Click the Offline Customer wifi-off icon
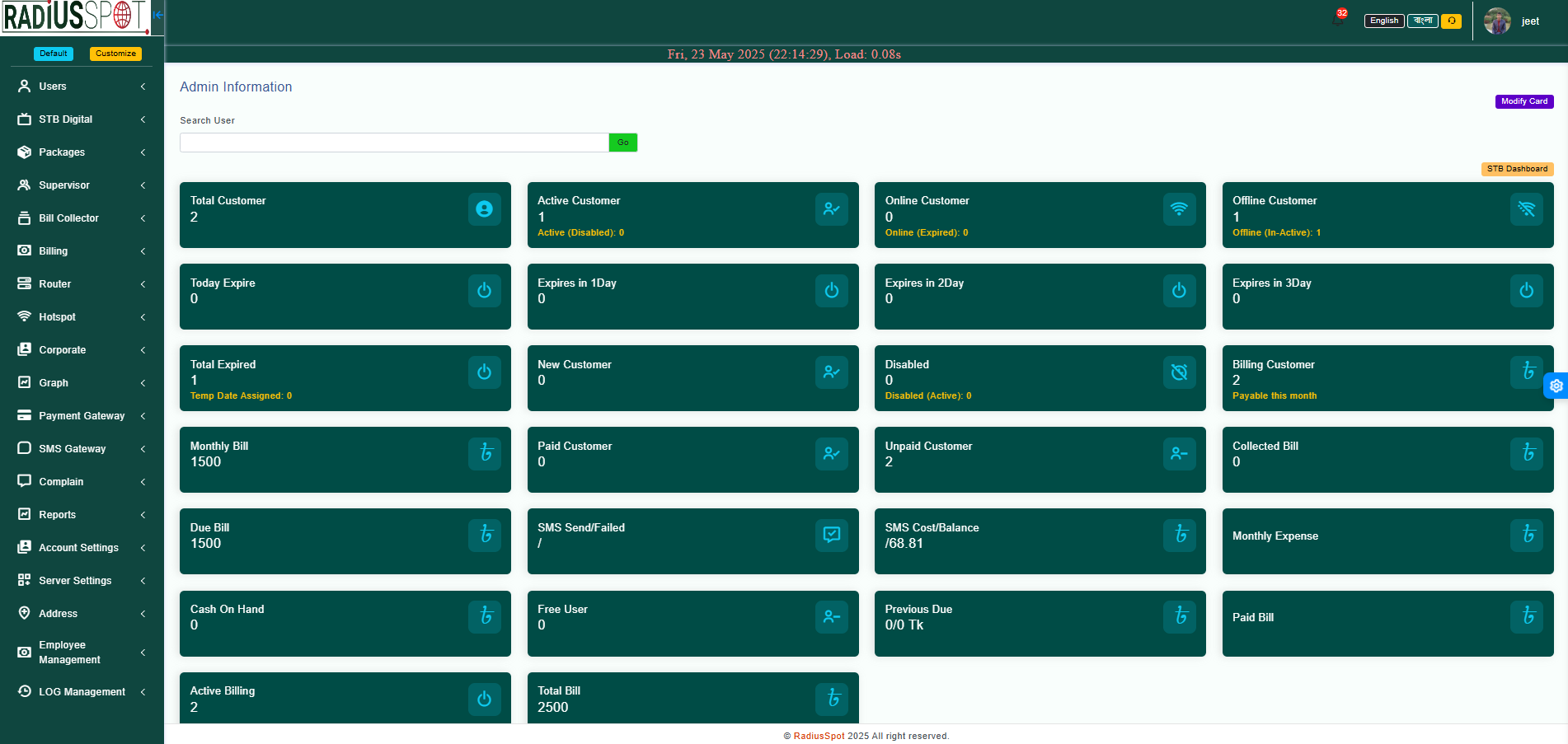The width and height of the screenshot is (1568, 744). tap(1526, 209)
